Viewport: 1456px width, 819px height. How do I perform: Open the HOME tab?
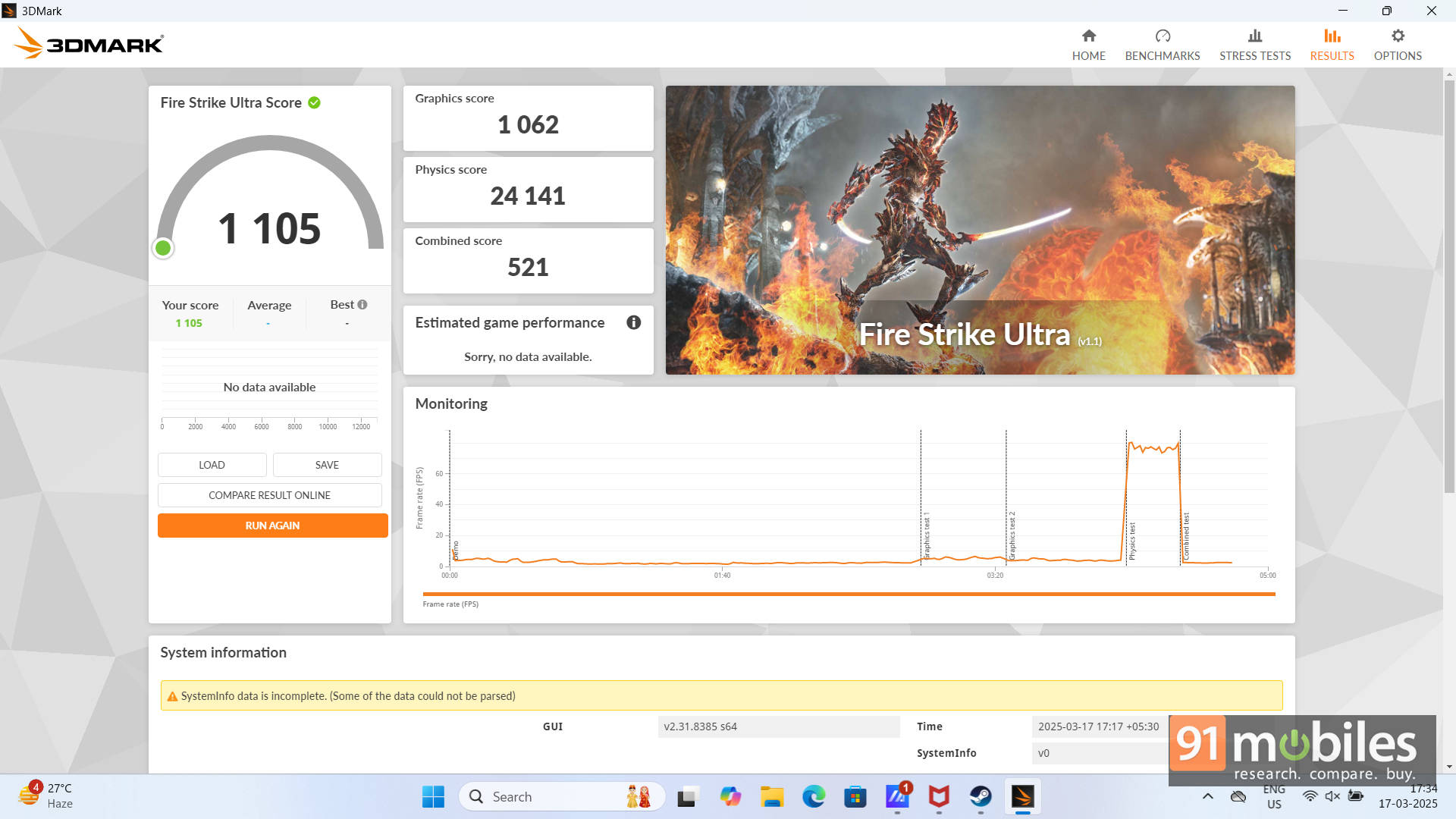1088,45
